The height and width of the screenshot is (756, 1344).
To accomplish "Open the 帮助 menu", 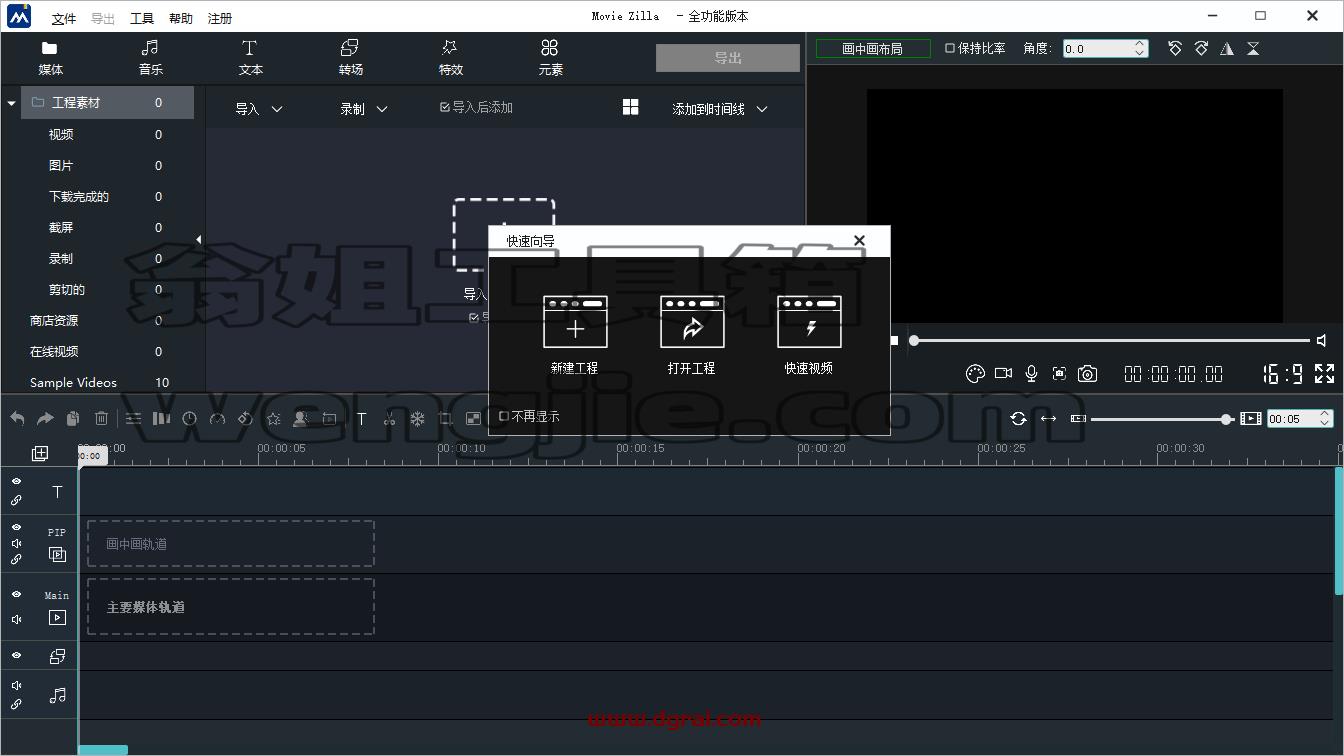I will 181,18.
